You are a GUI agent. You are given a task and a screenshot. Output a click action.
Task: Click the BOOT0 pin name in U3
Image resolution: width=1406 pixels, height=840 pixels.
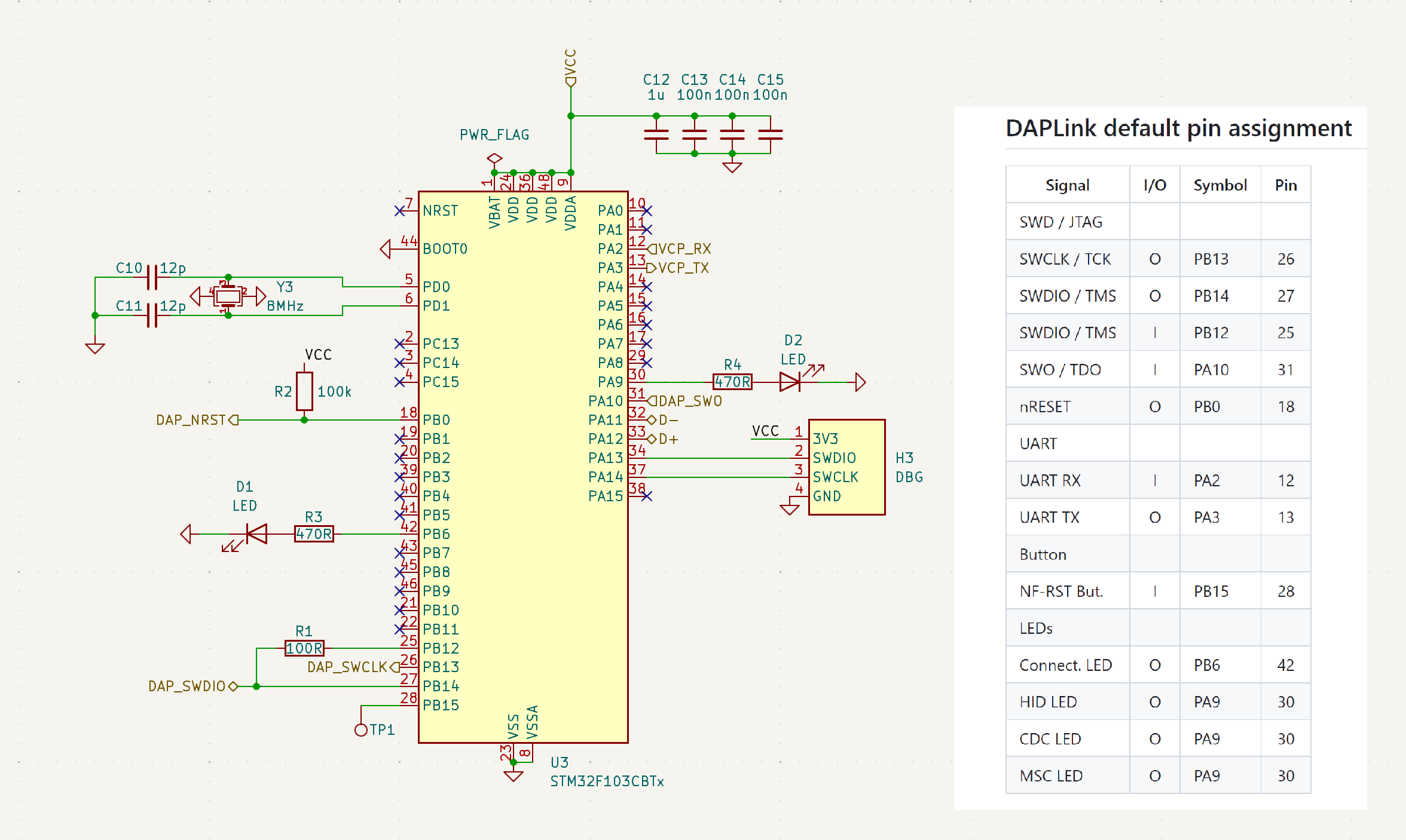click(445, 249)
